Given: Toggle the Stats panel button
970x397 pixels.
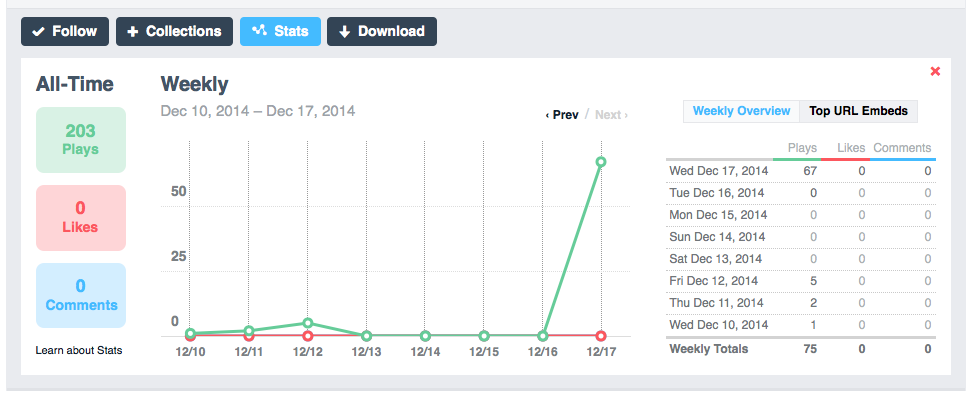Looking at the screenshot, I should click(280, 32).
